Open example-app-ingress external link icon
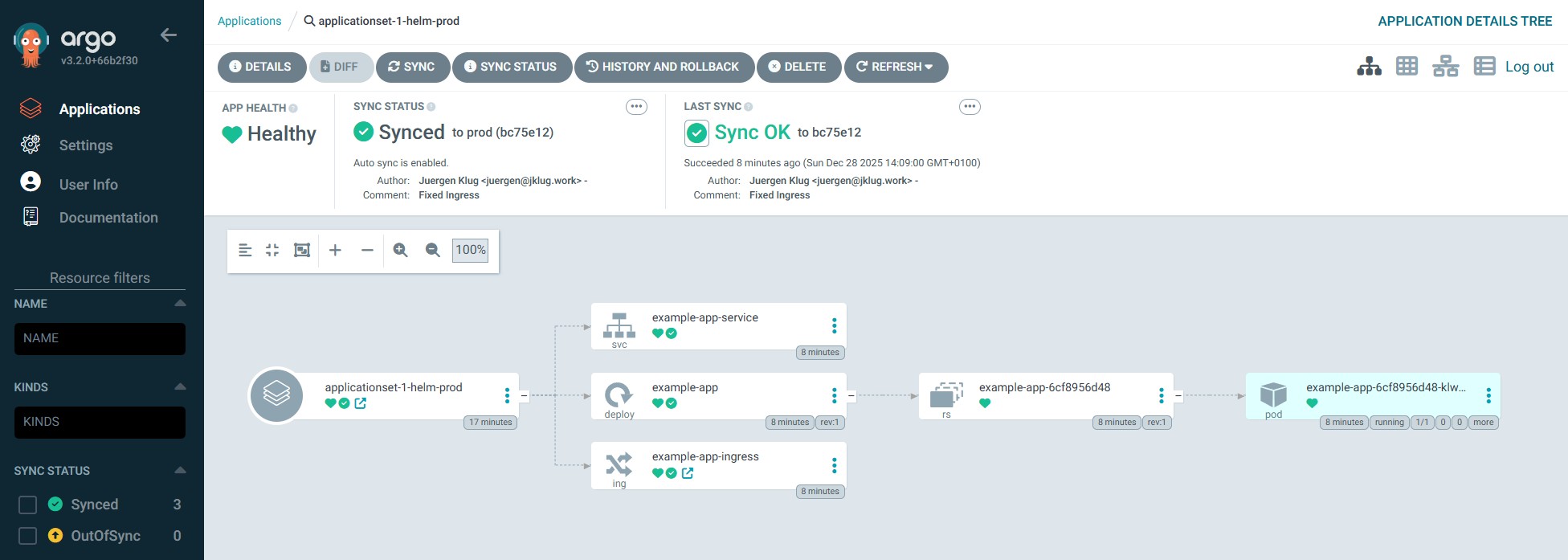 click(x=688, y=473)
